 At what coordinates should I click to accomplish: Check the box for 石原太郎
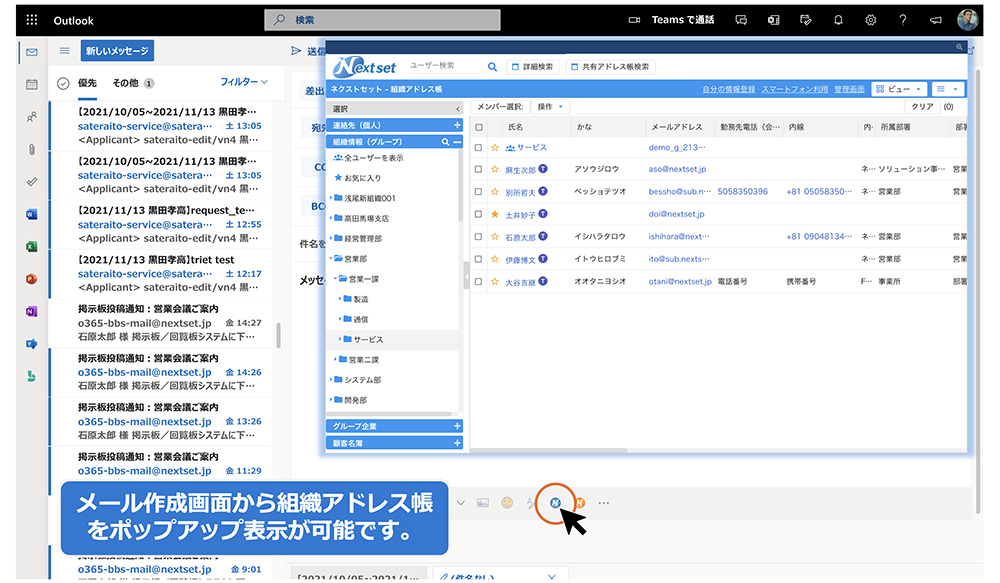(478, 237)
